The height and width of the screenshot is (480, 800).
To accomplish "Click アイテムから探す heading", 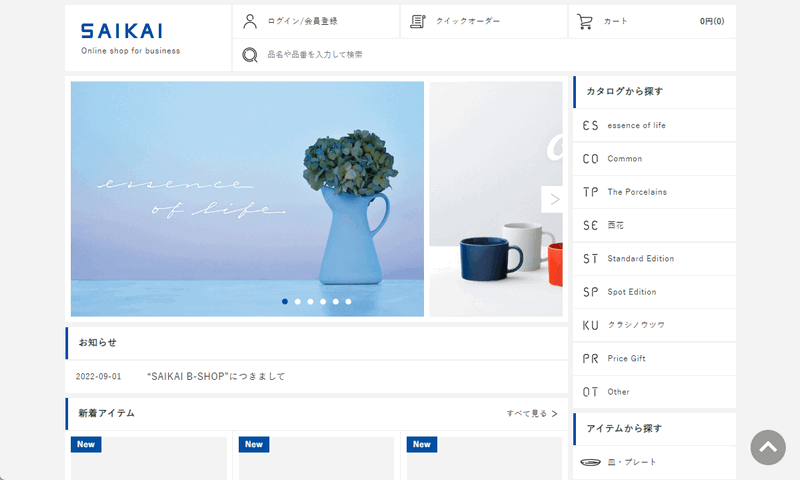I will 624,428.
